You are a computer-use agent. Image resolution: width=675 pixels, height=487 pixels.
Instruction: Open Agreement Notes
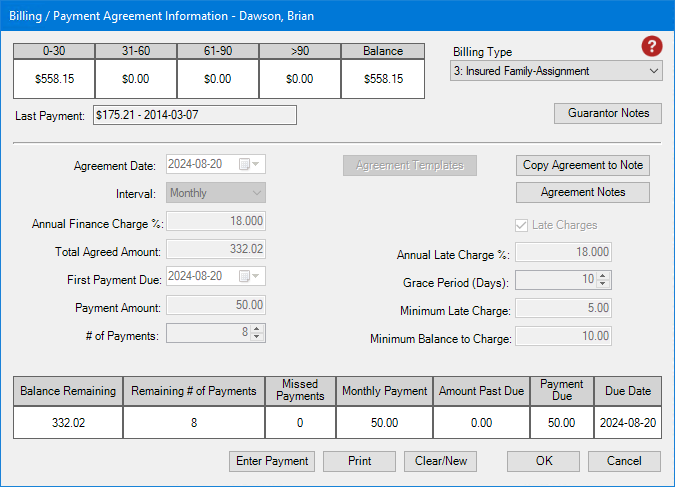(x=583, y=192)
